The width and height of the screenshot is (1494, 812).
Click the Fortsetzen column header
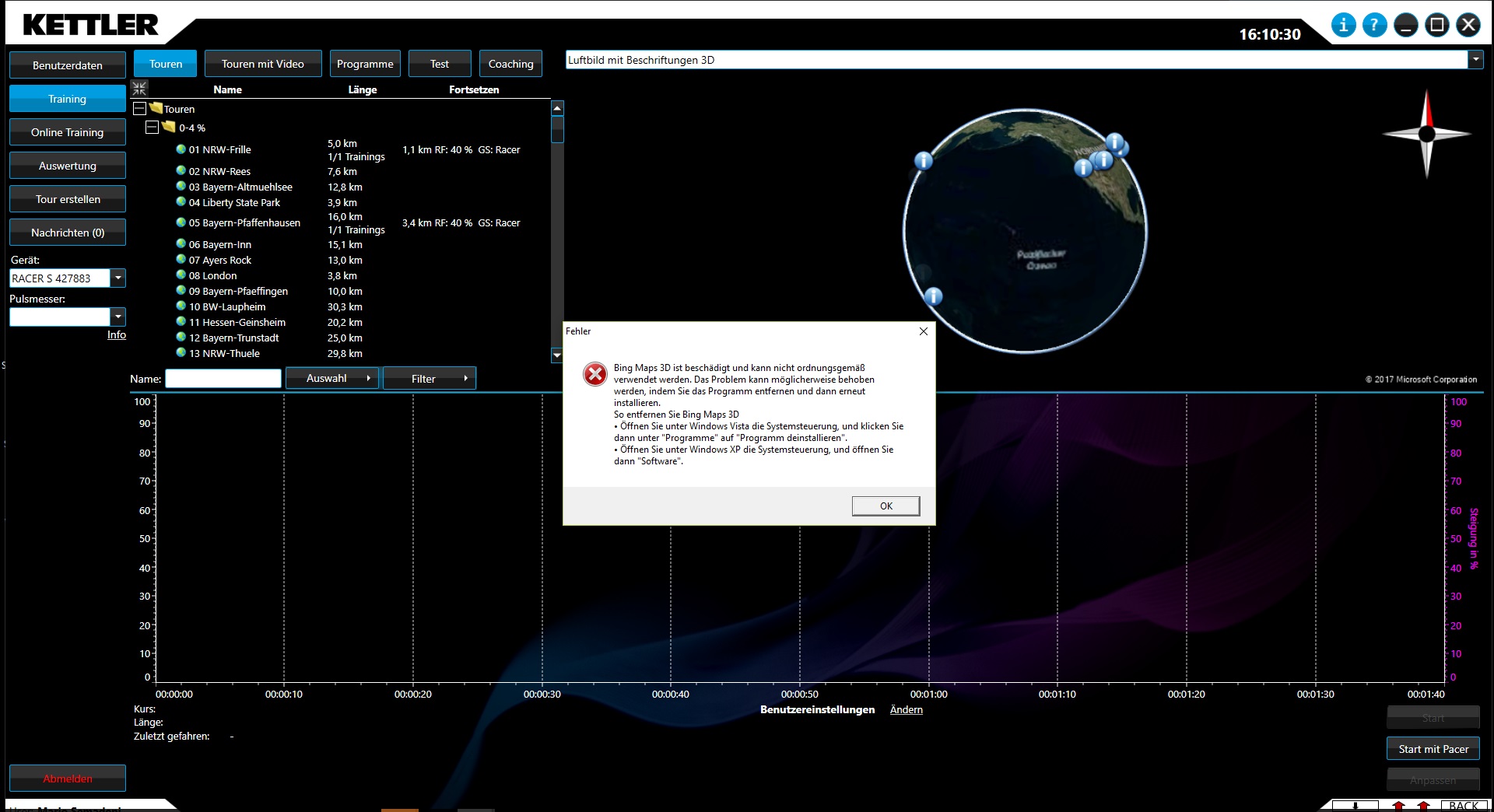(474, 89)
